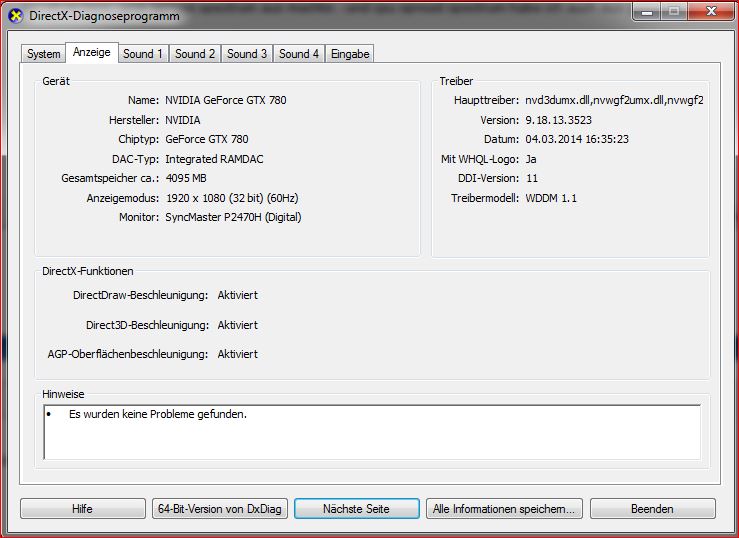The image size is (739, 538).
Task: Click the value 'Integrated RAMDAC'
Action: tap(214, 159)
